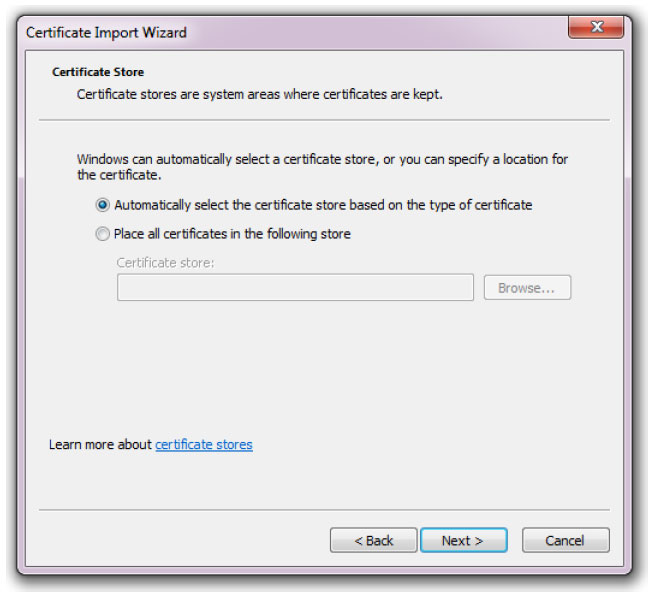Go to previous step with Back button

[x=373, y=540]
